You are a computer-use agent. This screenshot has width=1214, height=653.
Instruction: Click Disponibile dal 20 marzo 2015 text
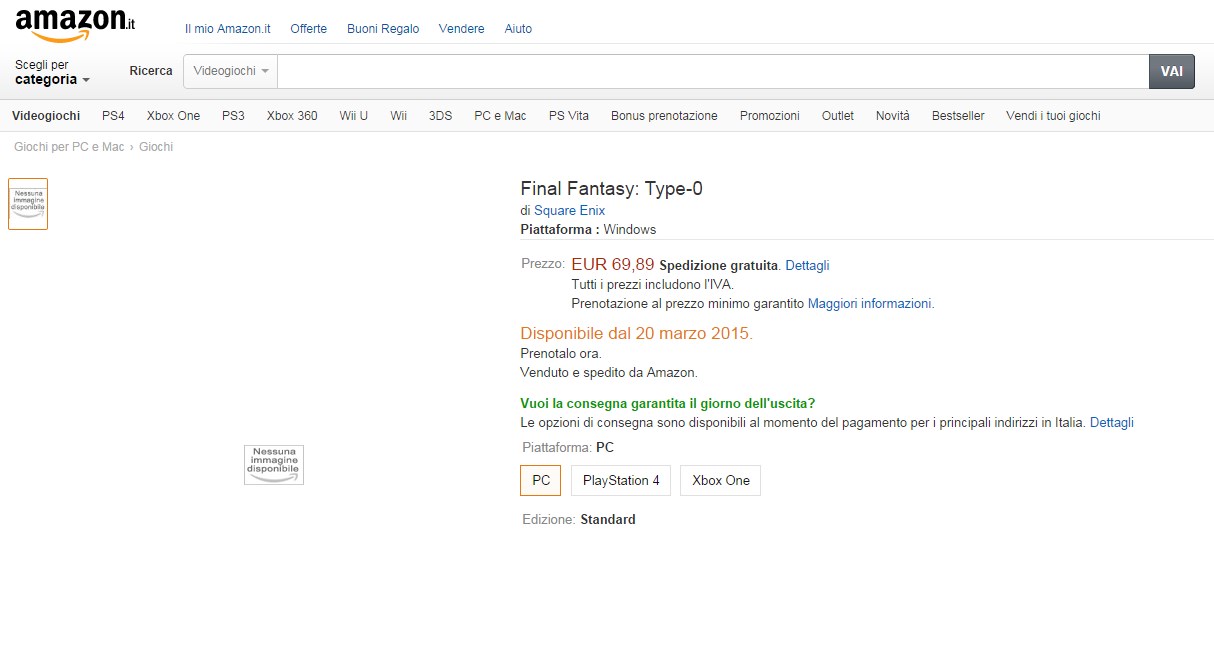click(x=636, y=333)
